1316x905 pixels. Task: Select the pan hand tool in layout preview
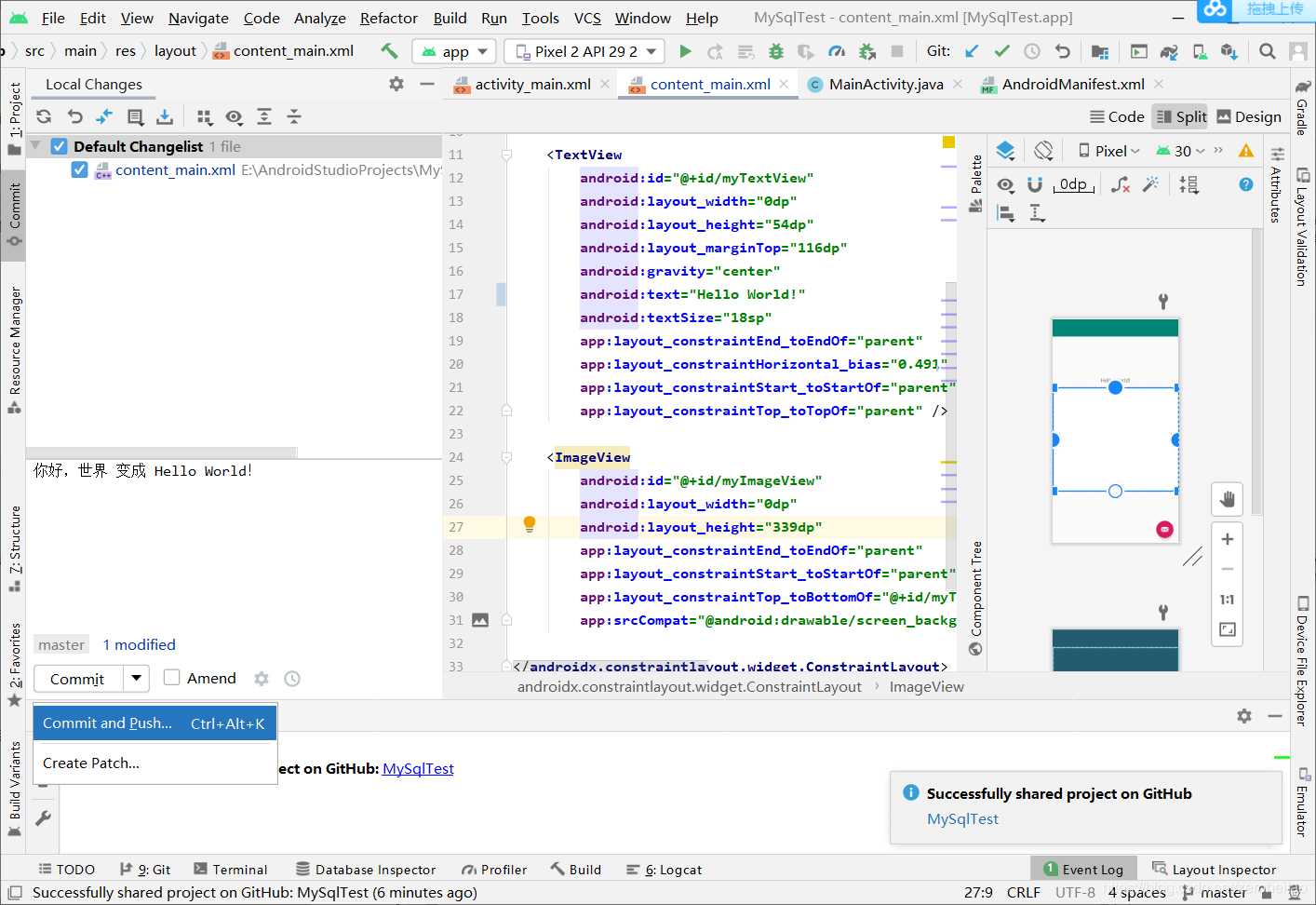[x=1227, y=499]
